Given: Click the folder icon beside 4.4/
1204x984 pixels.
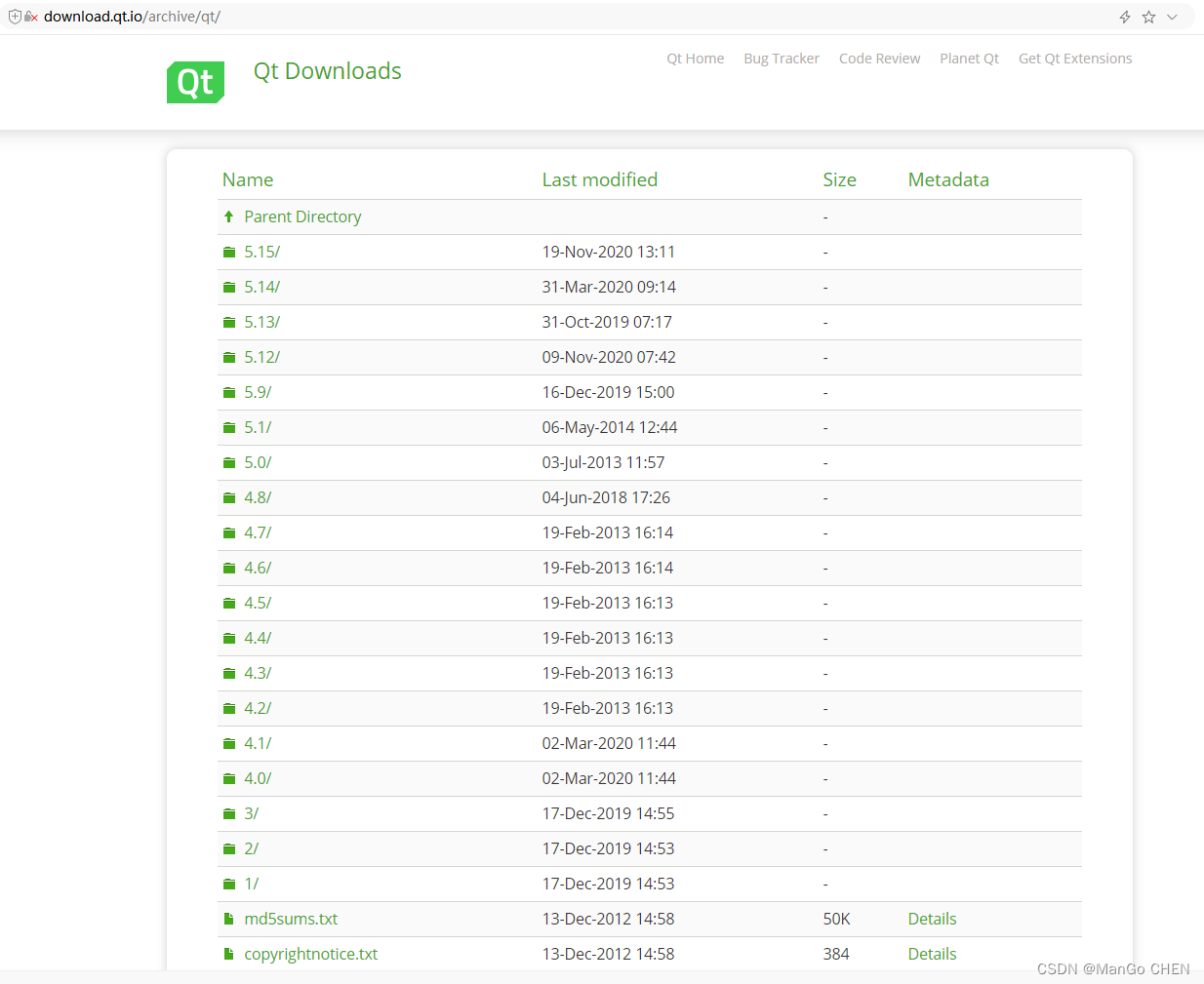Looking at the screenshot, I should 229,638.
